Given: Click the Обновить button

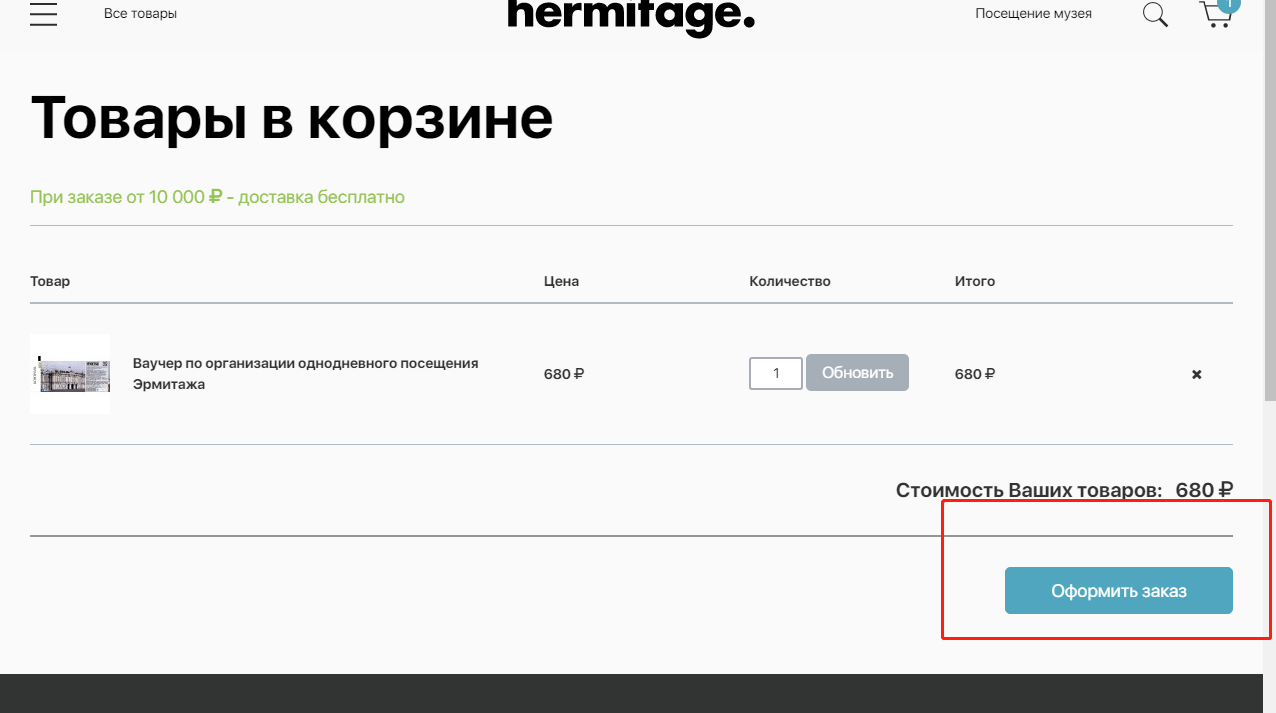Looking at the screenshot, I should 857,373.
